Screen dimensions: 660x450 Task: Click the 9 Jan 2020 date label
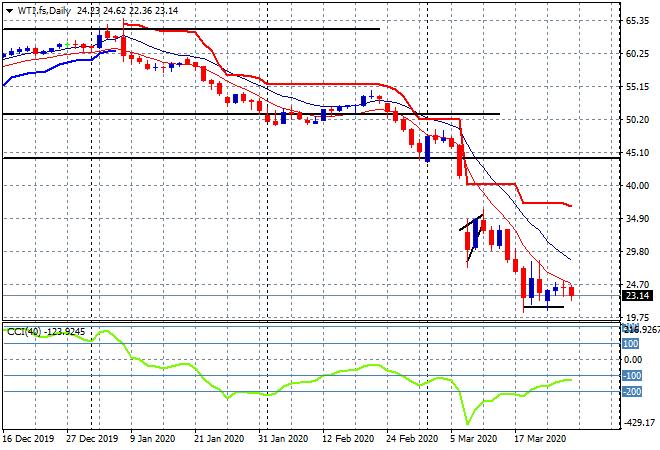(x=152, y=438)
